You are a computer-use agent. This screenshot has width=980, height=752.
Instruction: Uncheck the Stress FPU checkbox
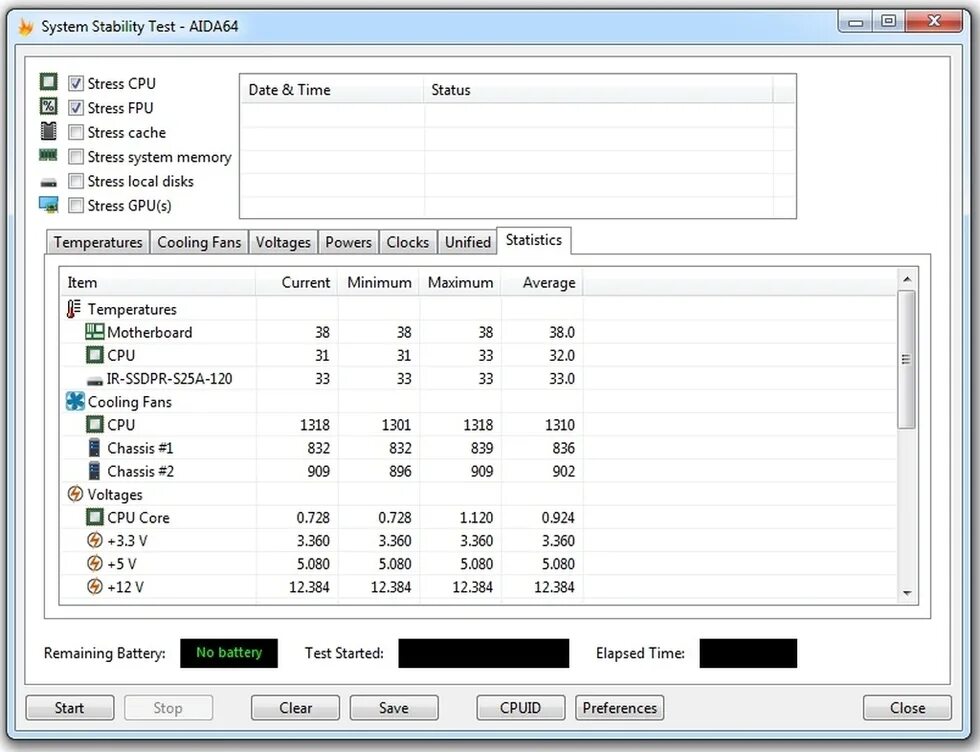point(76,108)
